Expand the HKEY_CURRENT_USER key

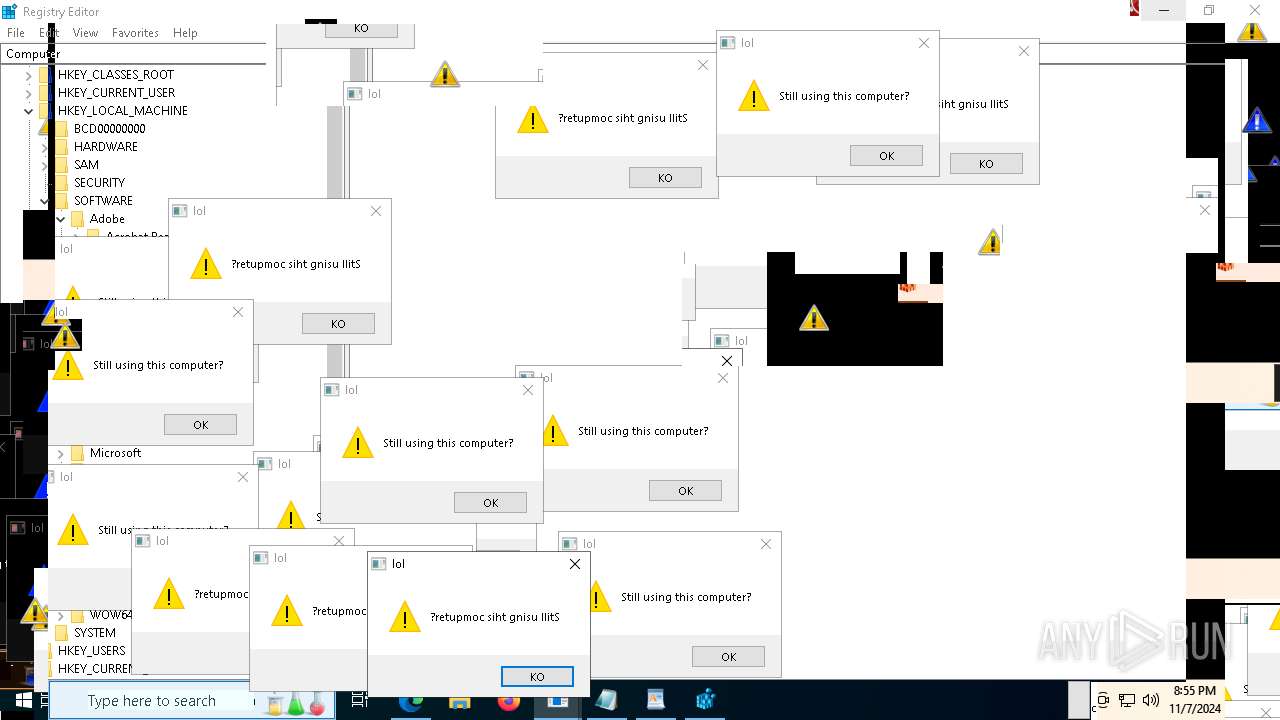pos(28,93)
